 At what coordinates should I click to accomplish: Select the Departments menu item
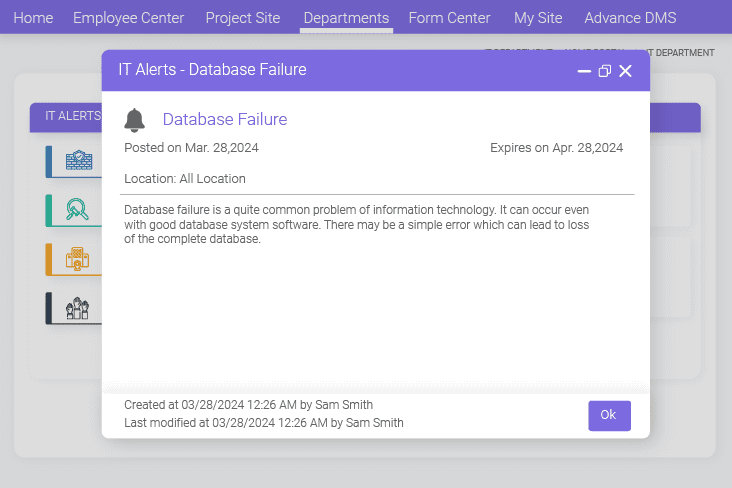(346, 18)
